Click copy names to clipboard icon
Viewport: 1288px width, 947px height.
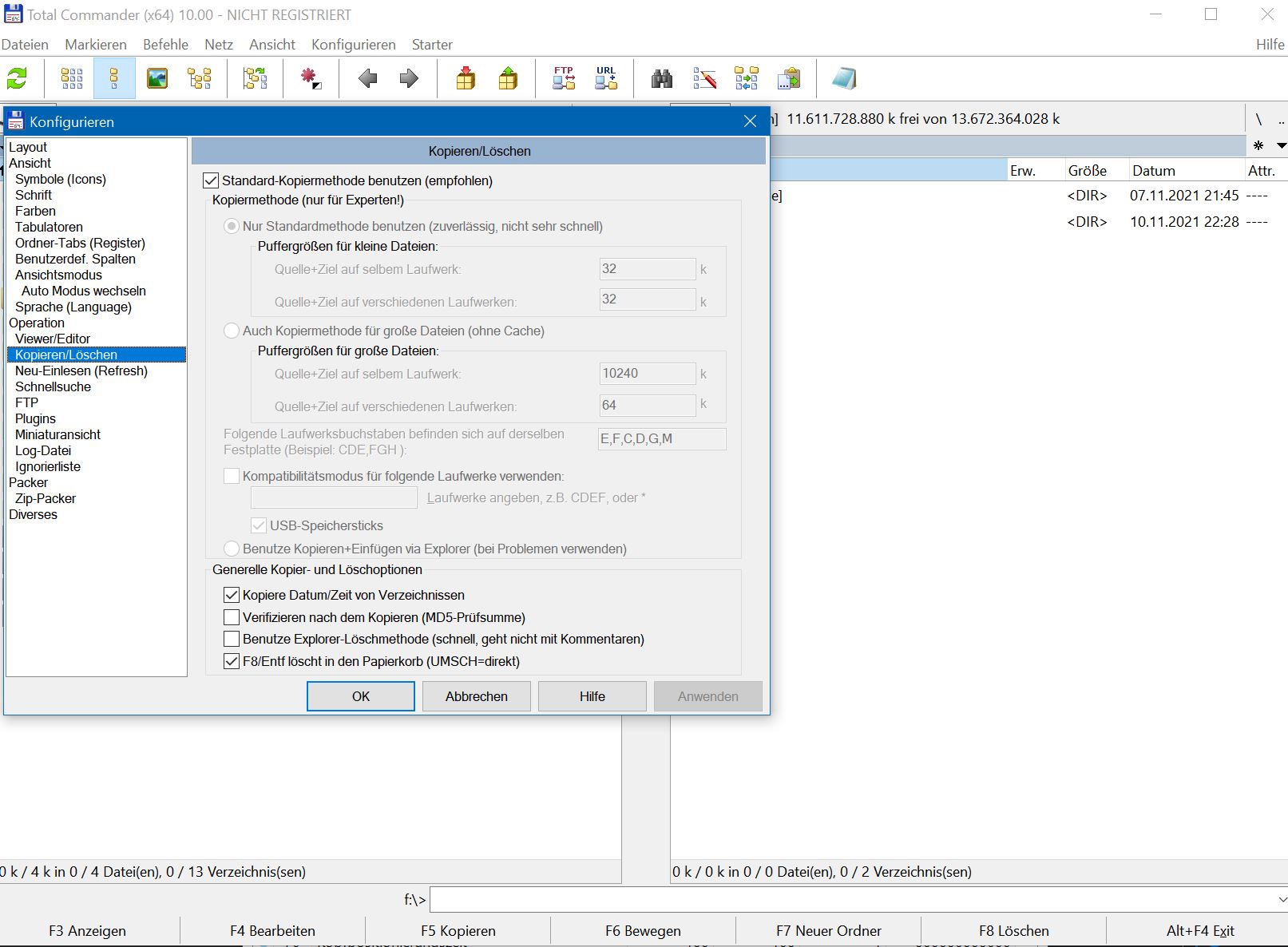(x=789, y=78)
